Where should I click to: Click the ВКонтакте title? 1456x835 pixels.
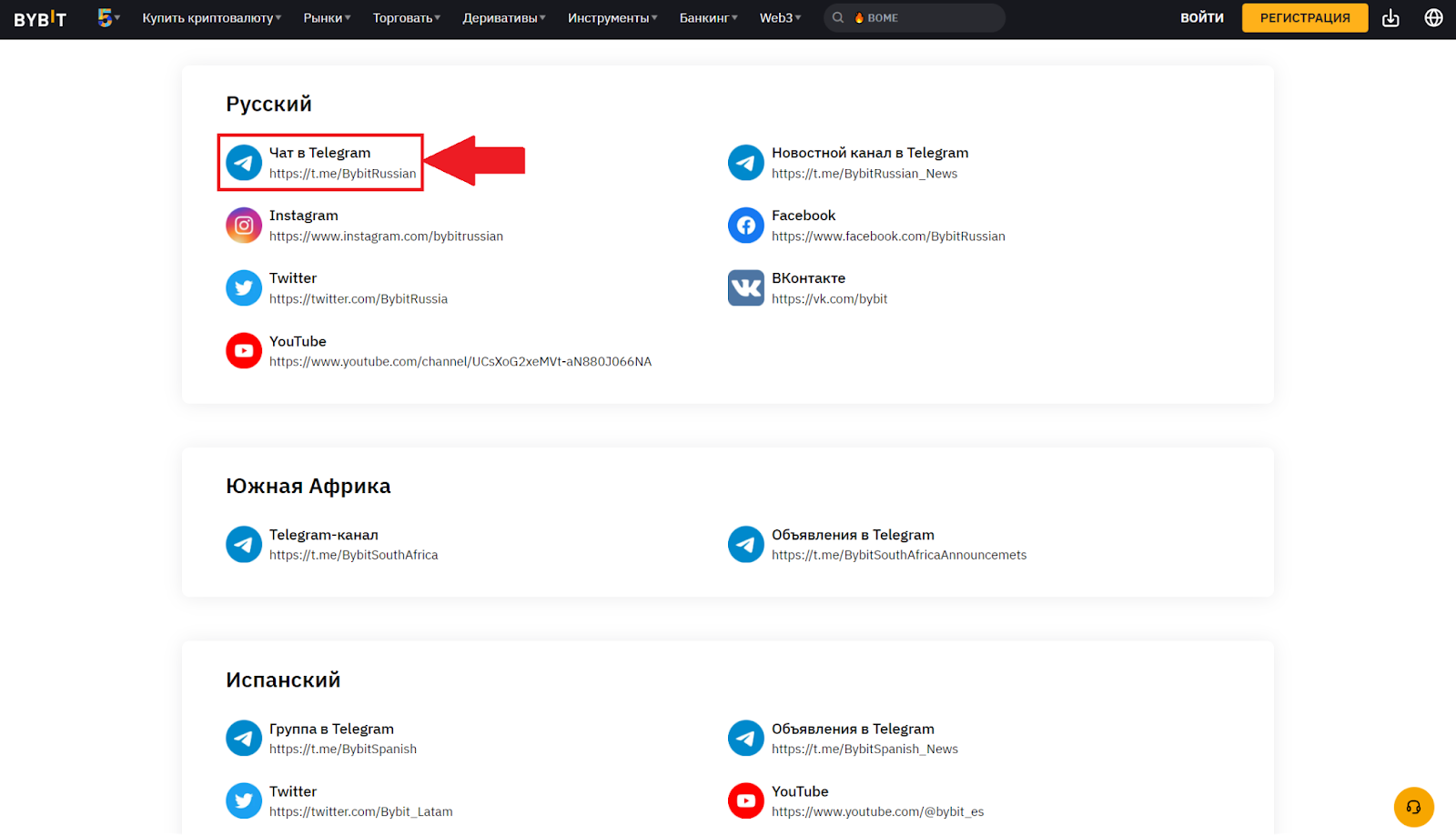point(809,278)
